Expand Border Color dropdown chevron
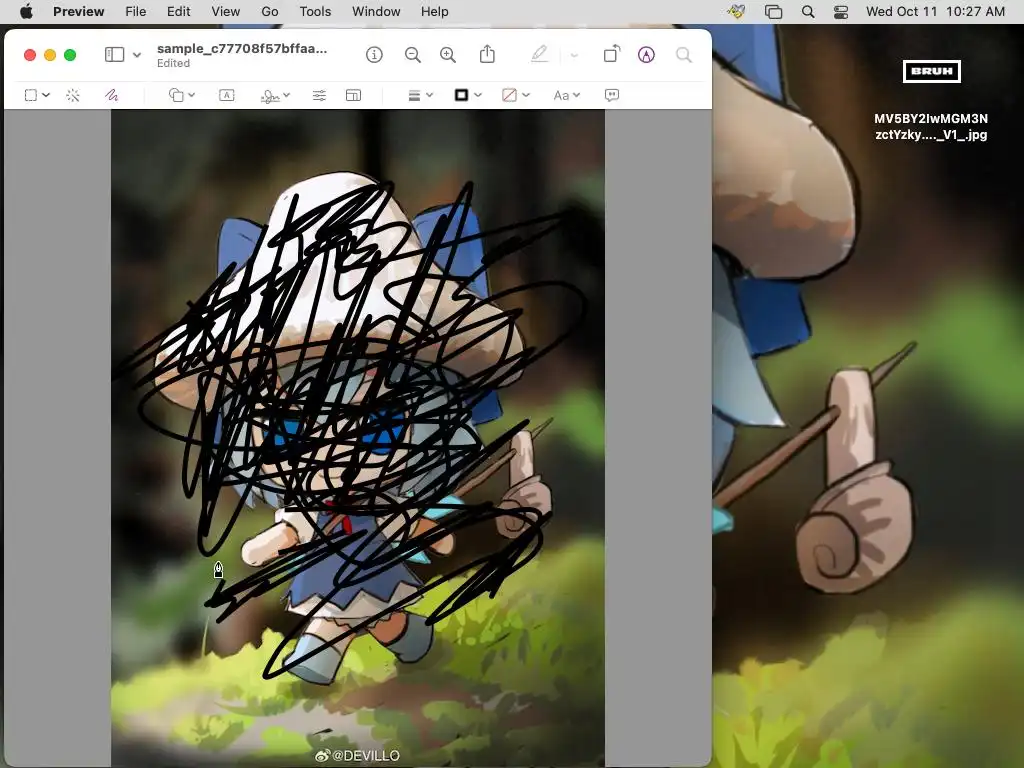The image size is (1024, 768). pos(478,95)
